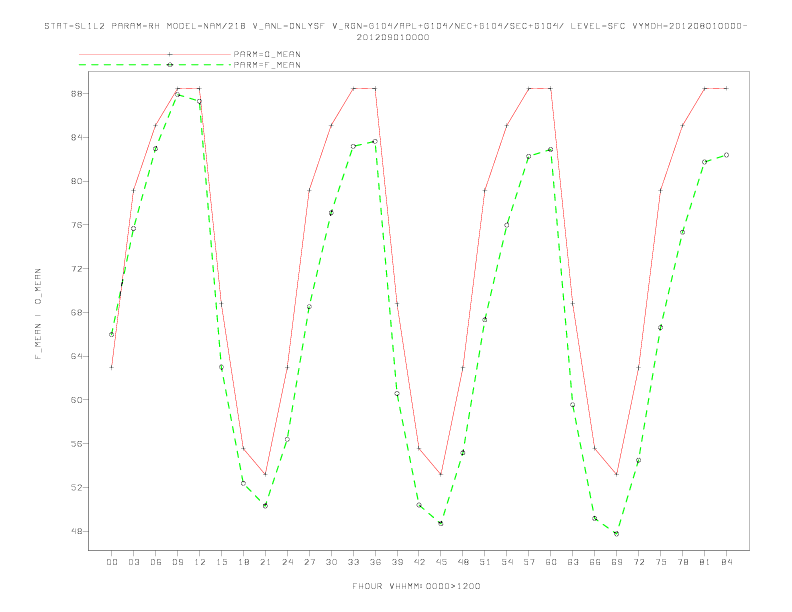Click x-axis tick label 54
The height and width of the screenshot is (612, 792).
click(507, 562)
